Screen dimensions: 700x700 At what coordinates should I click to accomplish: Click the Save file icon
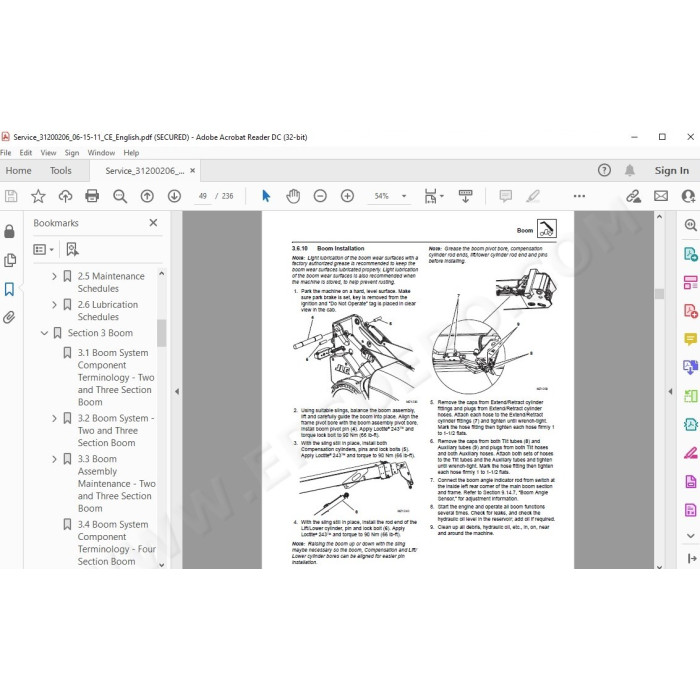coord(11,196)
